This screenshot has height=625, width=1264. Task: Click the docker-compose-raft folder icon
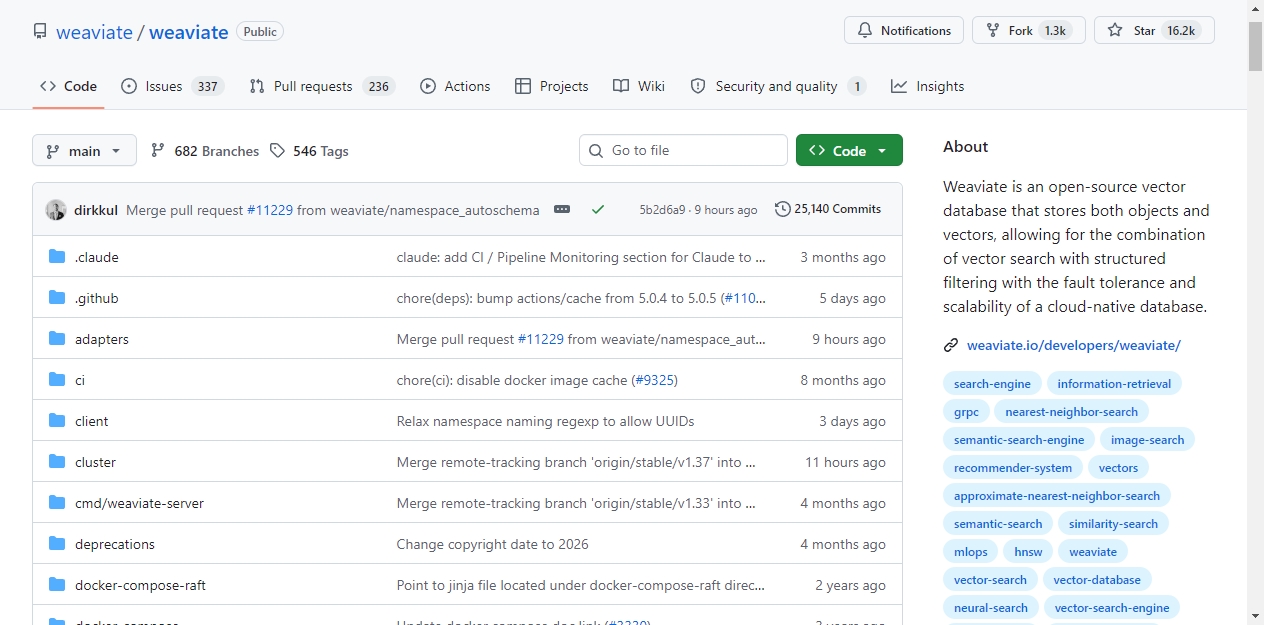57,585
